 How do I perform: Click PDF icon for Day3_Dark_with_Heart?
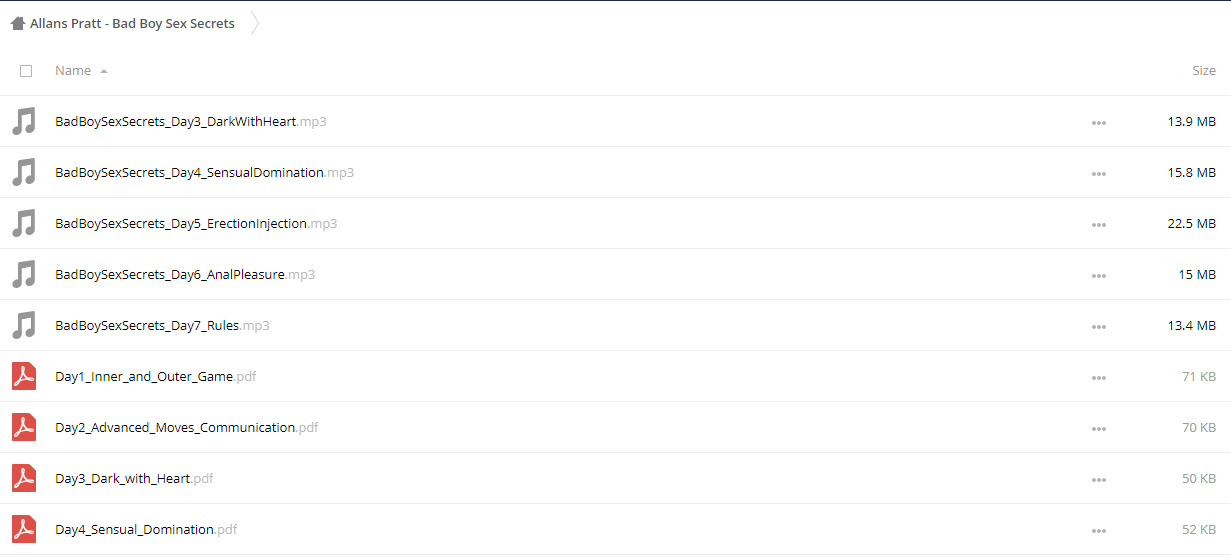tap(24, 478)
